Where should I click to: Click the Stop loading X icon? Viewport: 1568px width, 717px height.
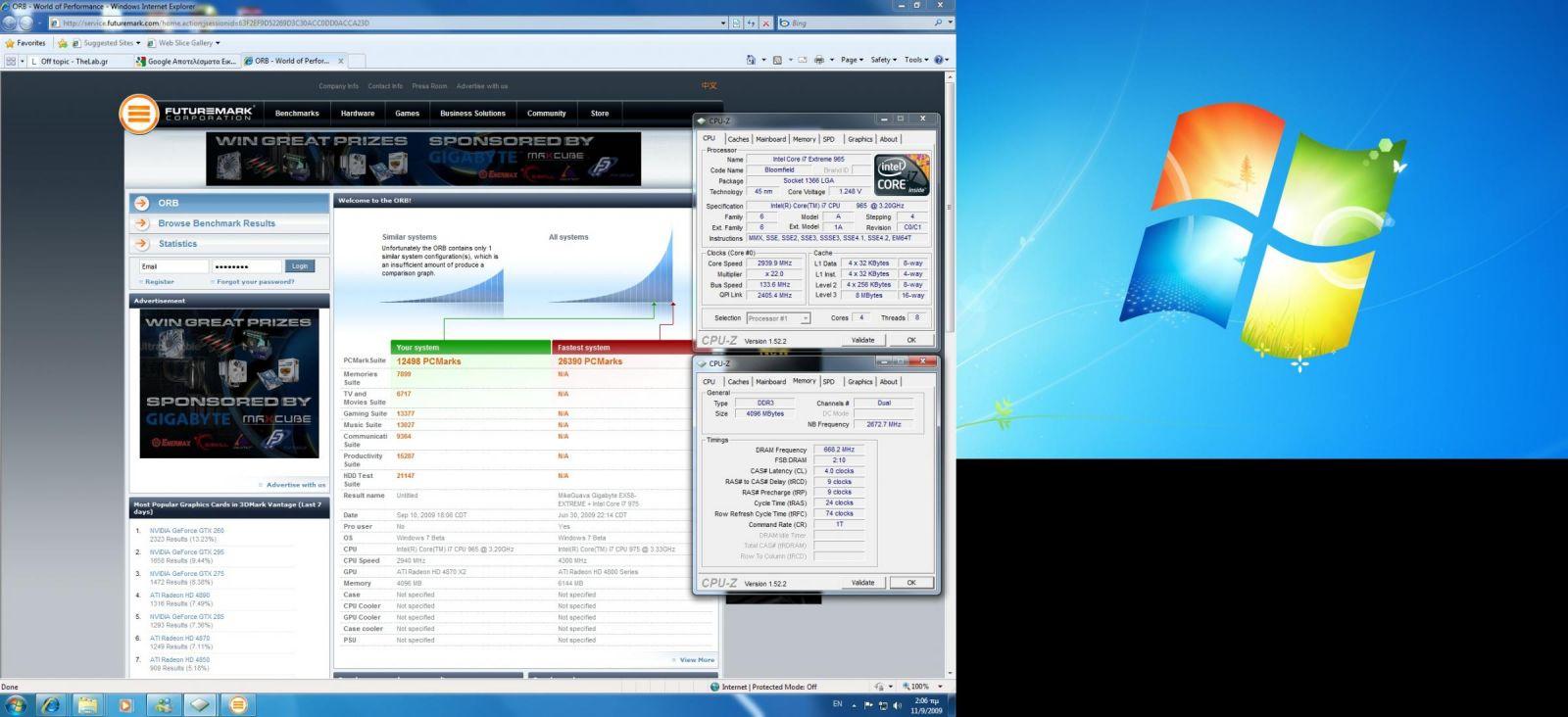pos(766,23)
